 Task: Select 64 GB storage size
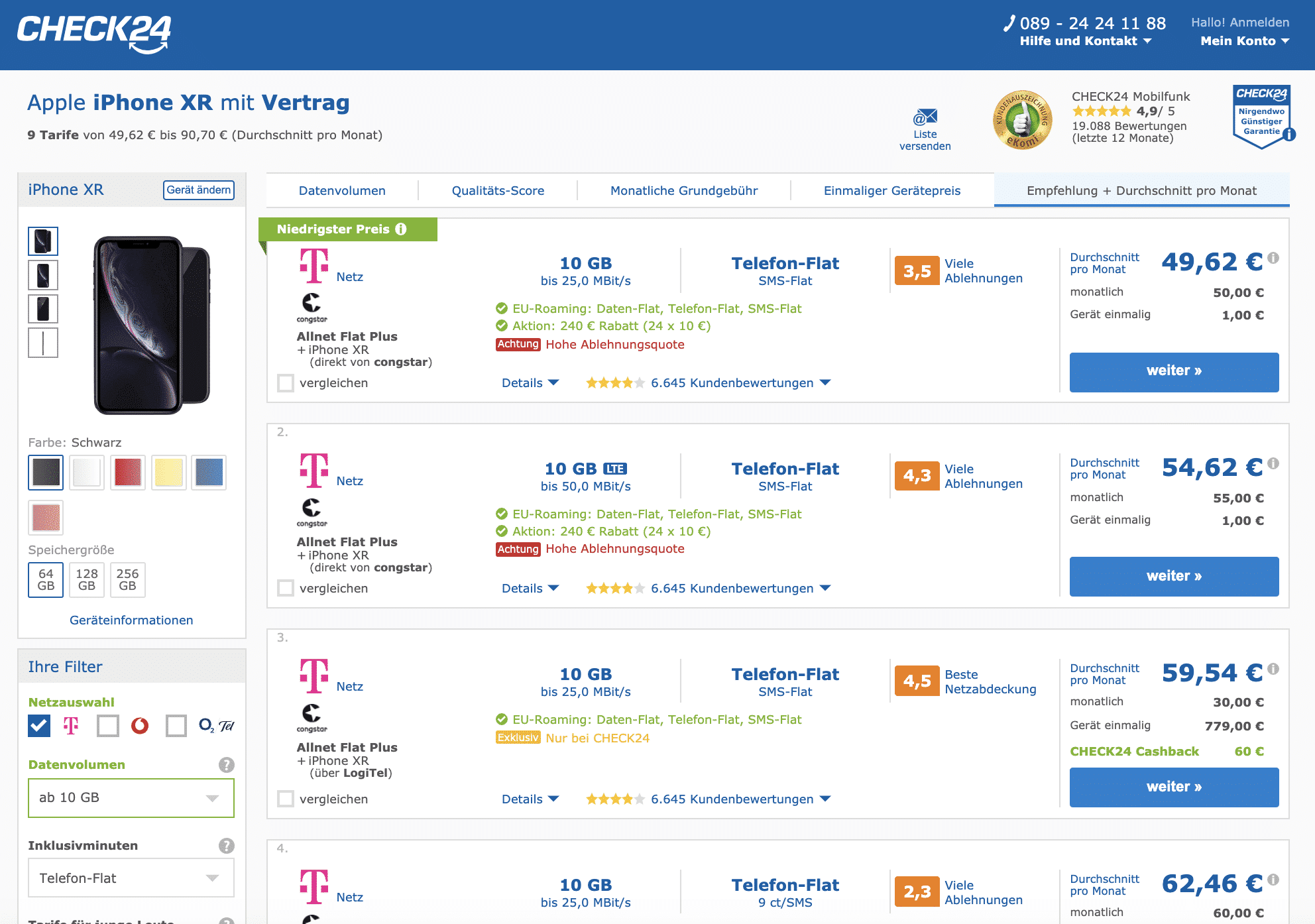pos(46,580)
